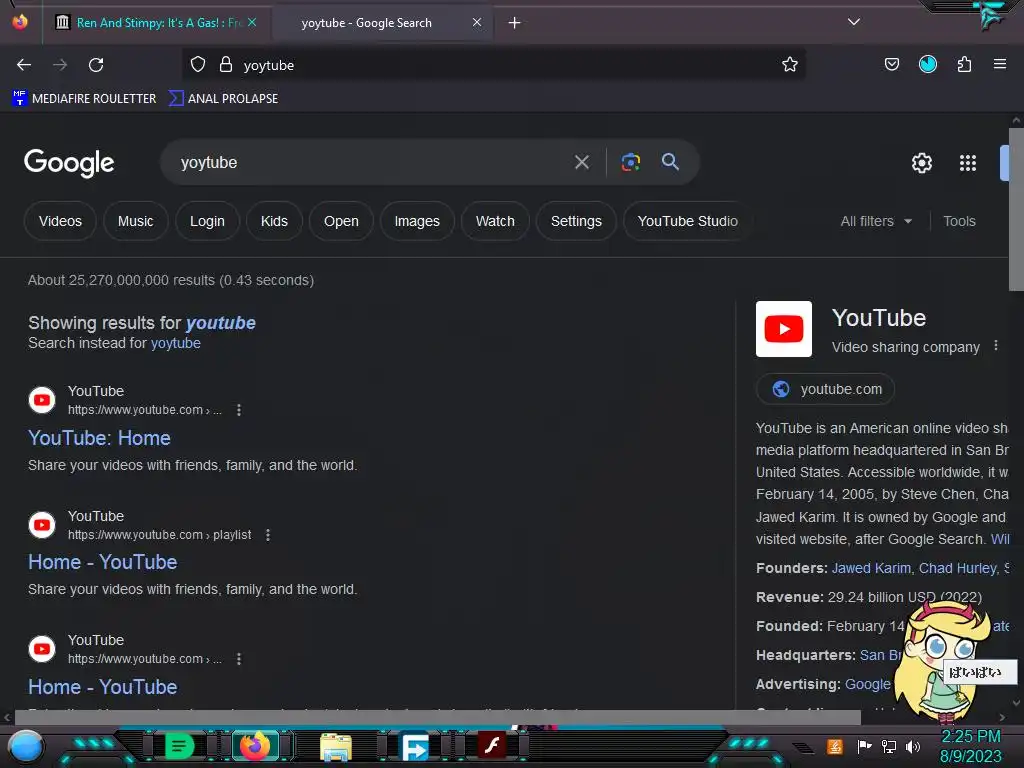Select the Kids filter chip
This screenshot has width=1024, height=768.
tap(274, 221)
